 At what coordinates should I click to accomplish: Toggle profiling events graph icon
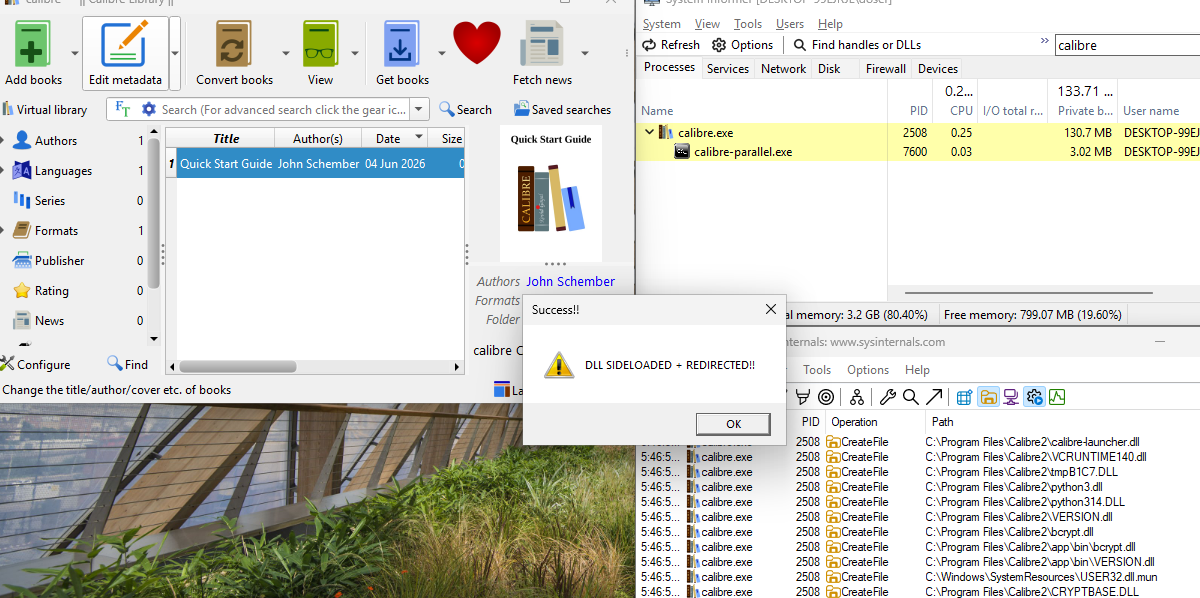tap(1057, 397)
